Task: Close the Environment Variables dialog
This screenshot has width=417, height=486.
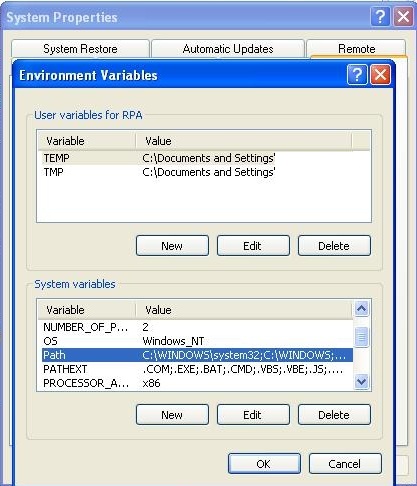Action: pyautogui.click(x=380, y=75)
